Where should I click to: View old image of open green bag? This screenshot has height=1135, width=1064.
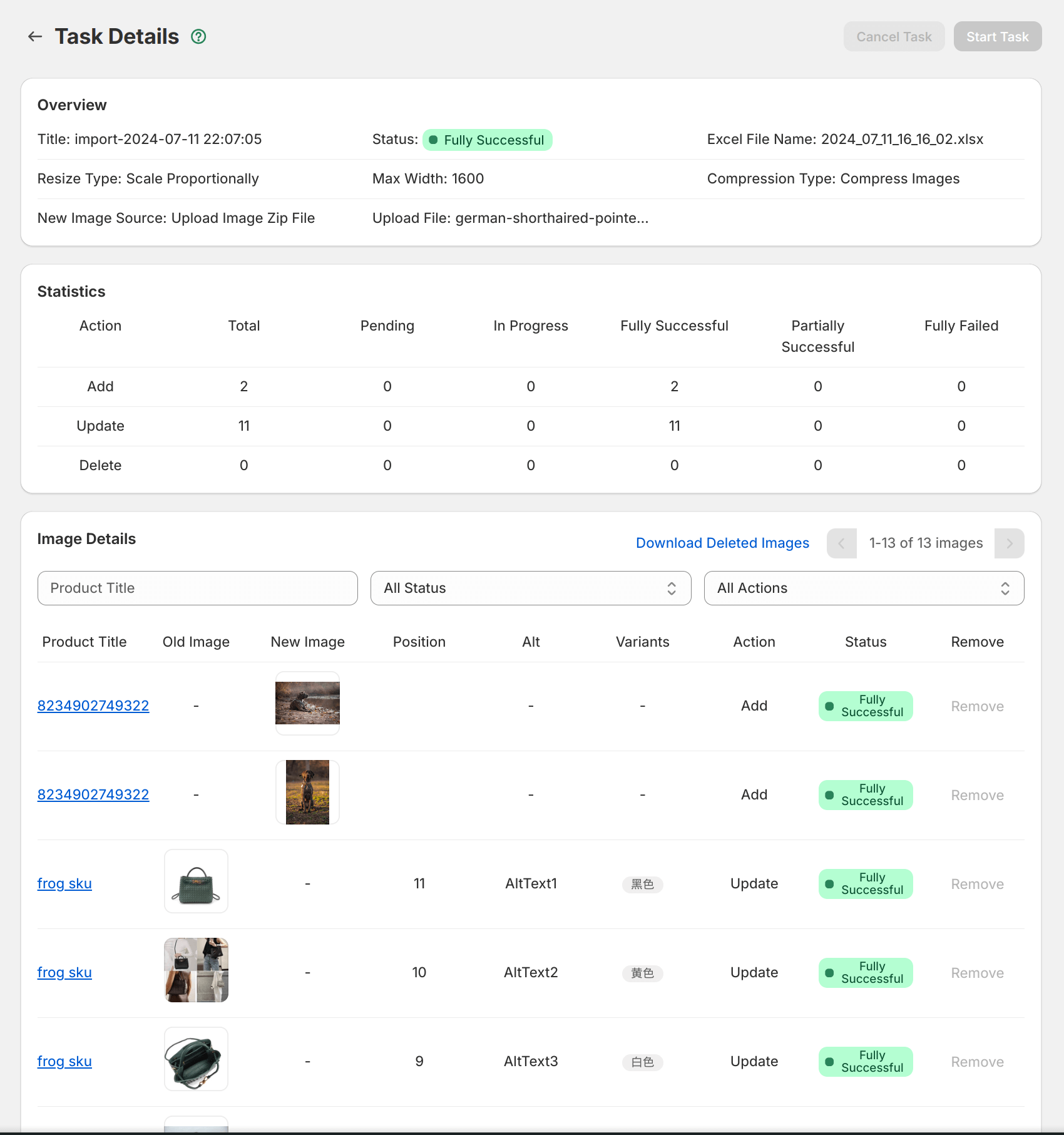pos(196,1059)
